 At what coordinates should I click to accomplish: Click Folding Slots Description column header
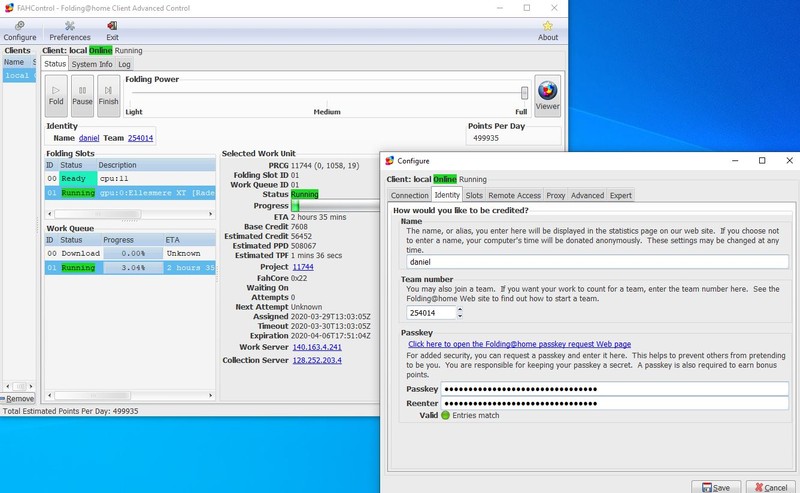coord(156,165)
